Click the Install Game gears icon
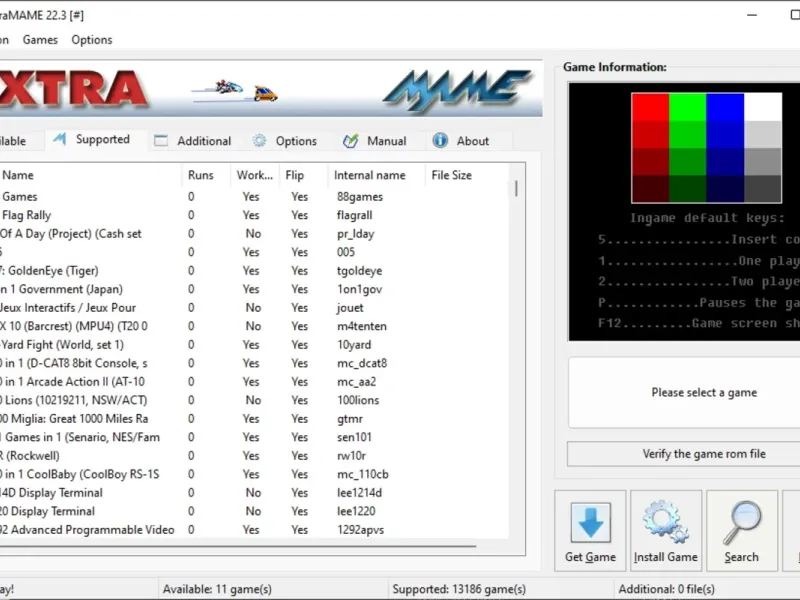The image size is (800, 600). [x=665, y=522]
